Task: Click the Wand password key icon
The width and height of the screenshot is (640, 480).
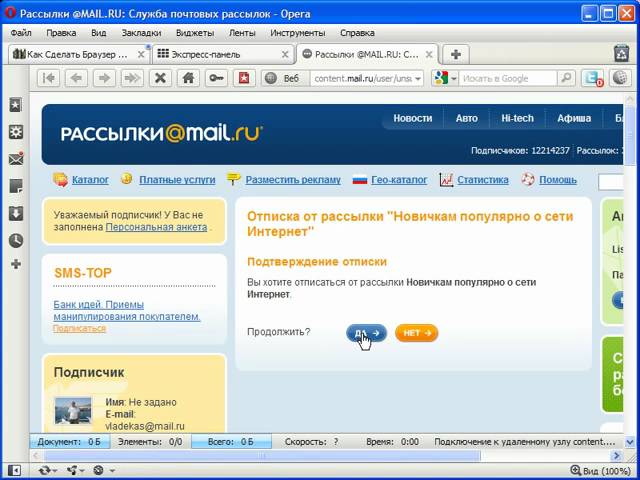Action: tap(214, 78)
